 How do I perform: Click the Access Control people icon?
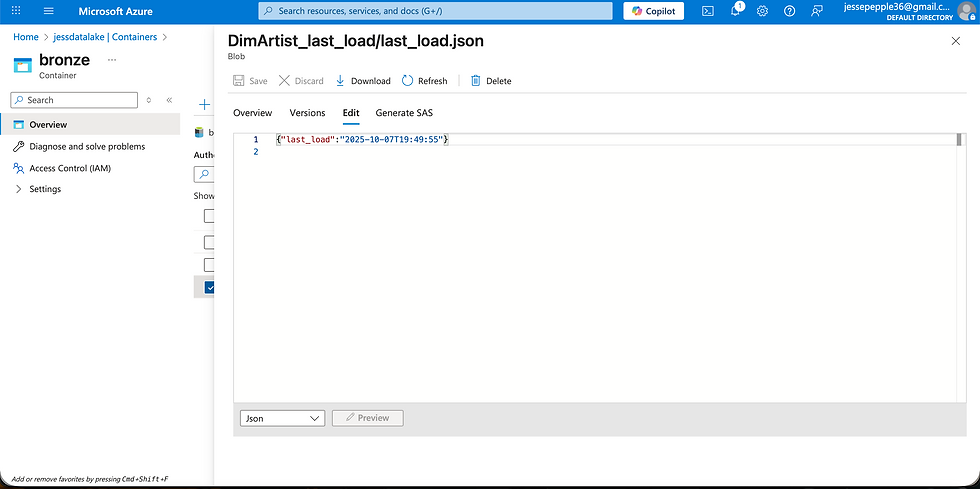(18, 168)
